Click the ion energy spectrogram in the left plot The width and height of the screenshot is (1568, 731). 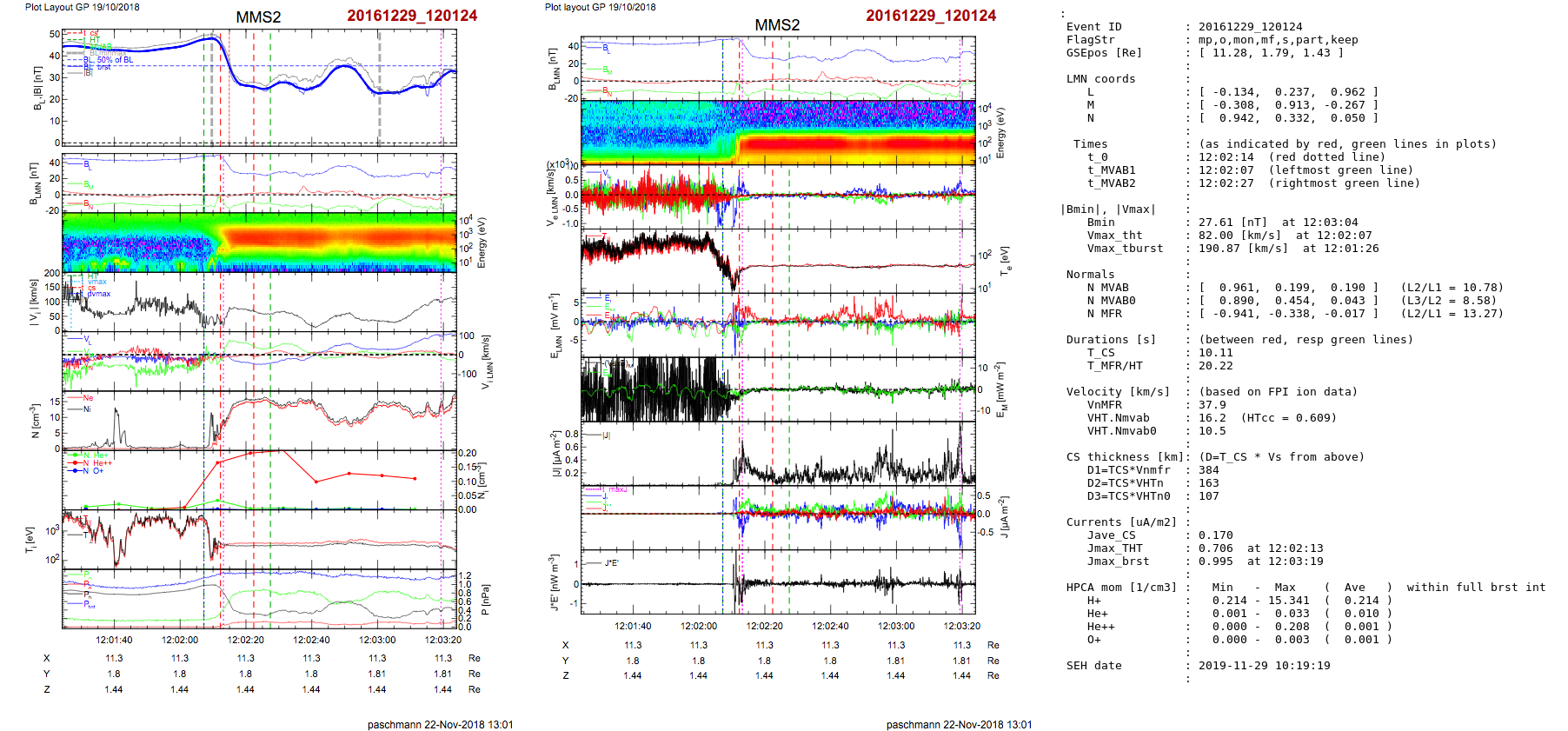click(259, 242)
